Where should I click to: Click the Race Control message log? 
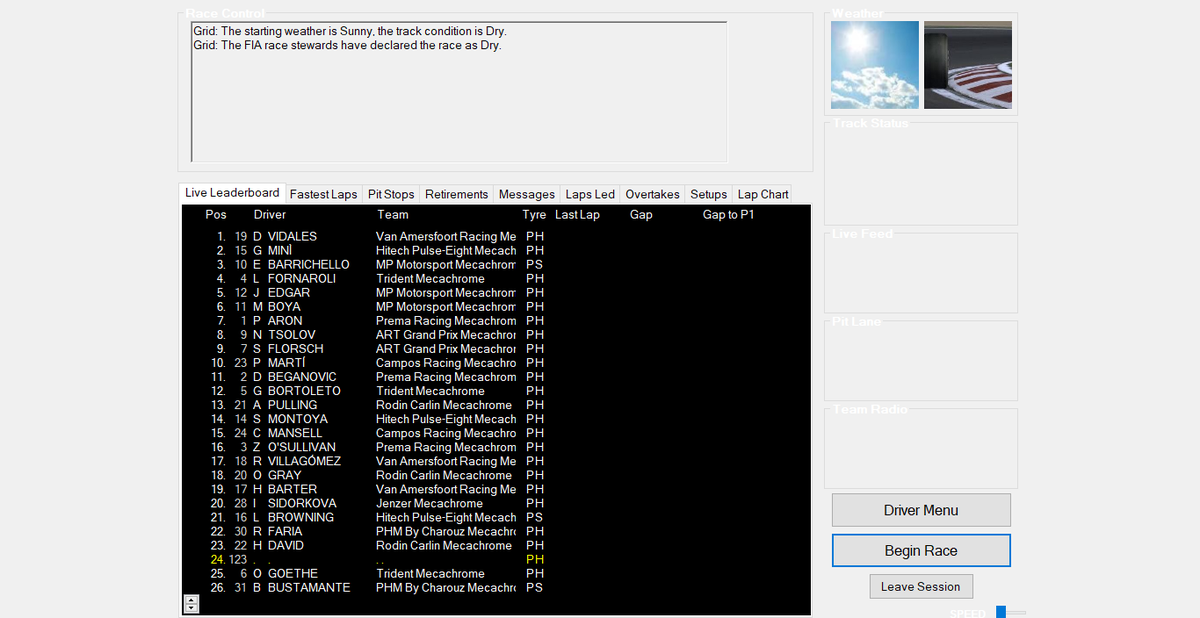(459, 92)
